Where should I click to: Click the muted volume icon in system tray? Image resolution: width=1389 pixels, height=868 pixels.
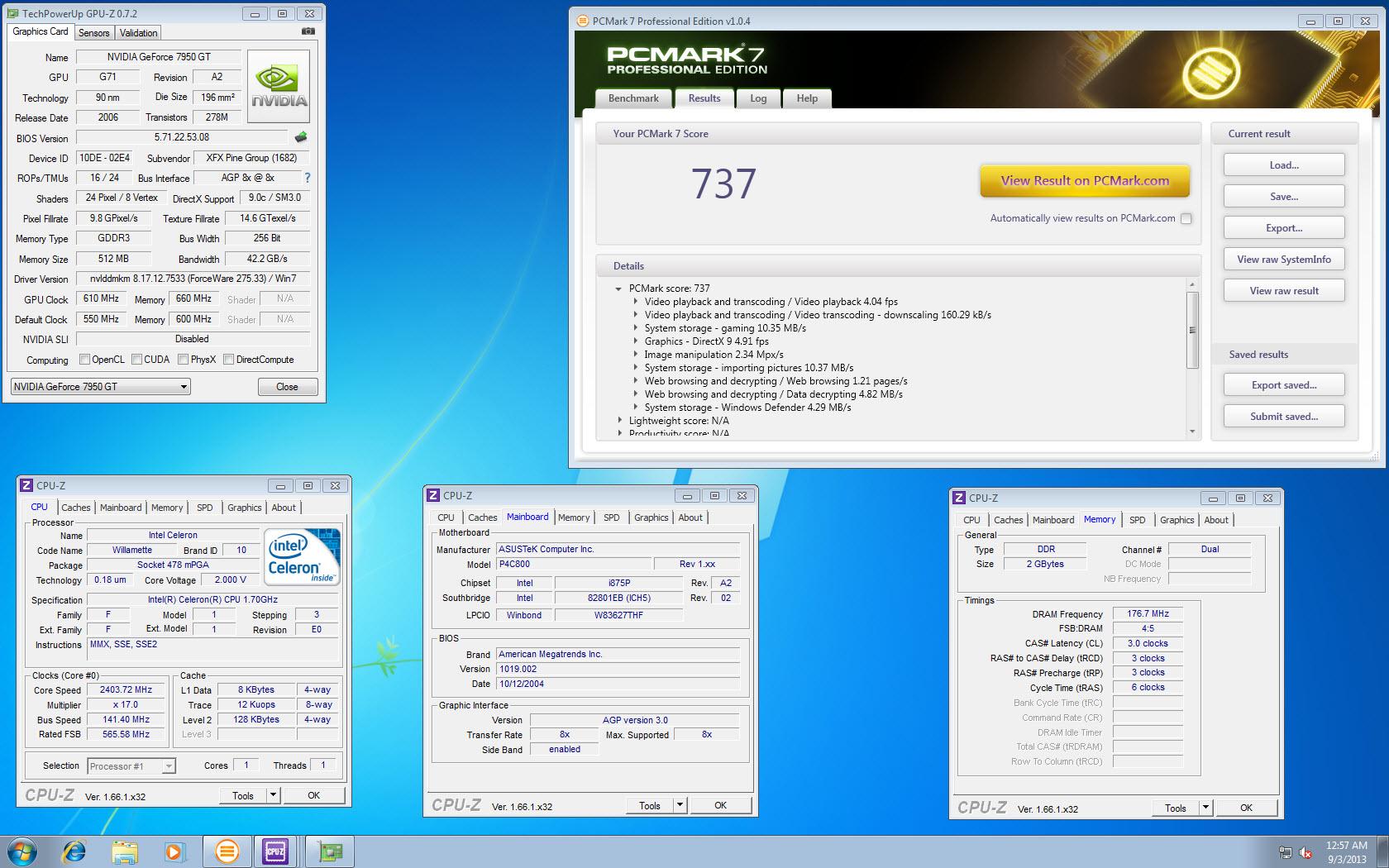pos(1305,852)
